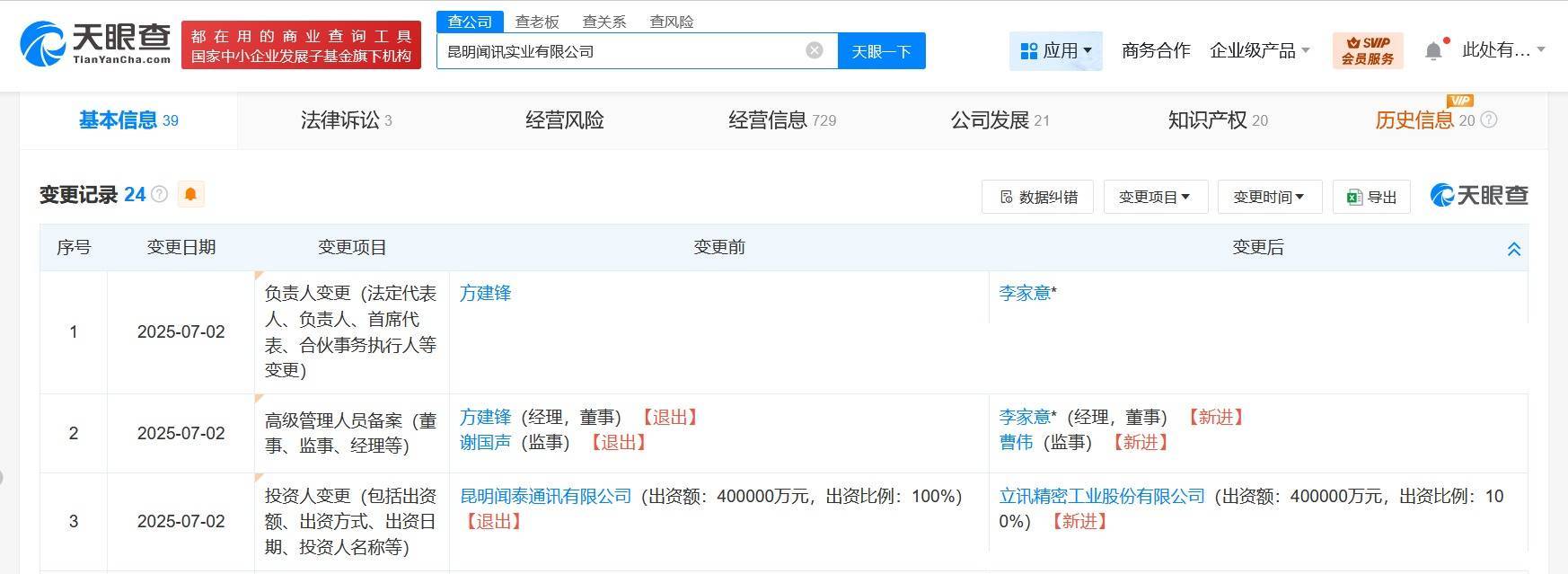The width and height of the screenshot is (1568, 574).
Task: Click 投资人变更 item text in row 3
Action: (x=351, y=521)
